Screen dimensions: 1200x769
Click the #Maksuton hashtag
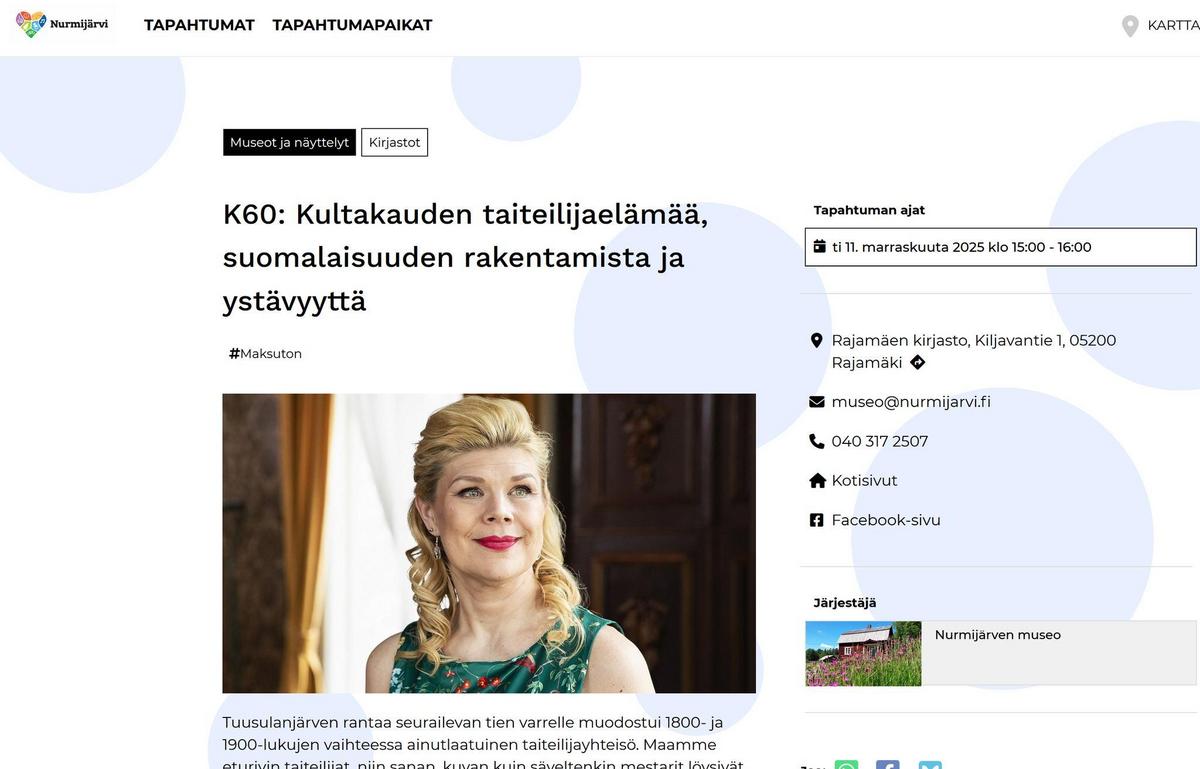265,354
